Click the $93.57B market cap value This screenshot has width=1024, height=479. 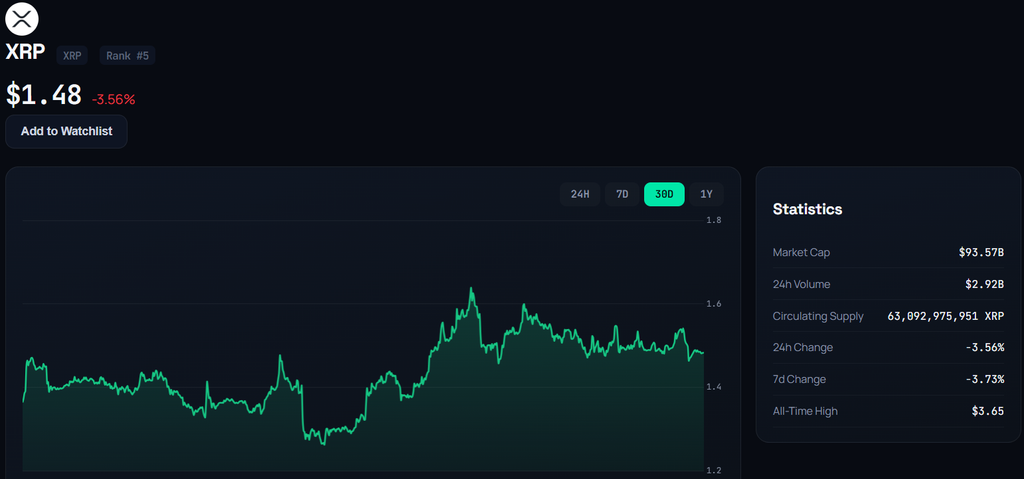coord(982,252)
